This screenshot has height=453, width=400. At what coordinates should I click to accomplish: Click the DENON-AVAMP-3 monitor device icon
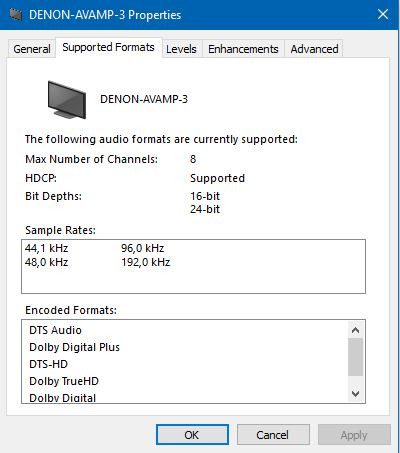(67, 99)
